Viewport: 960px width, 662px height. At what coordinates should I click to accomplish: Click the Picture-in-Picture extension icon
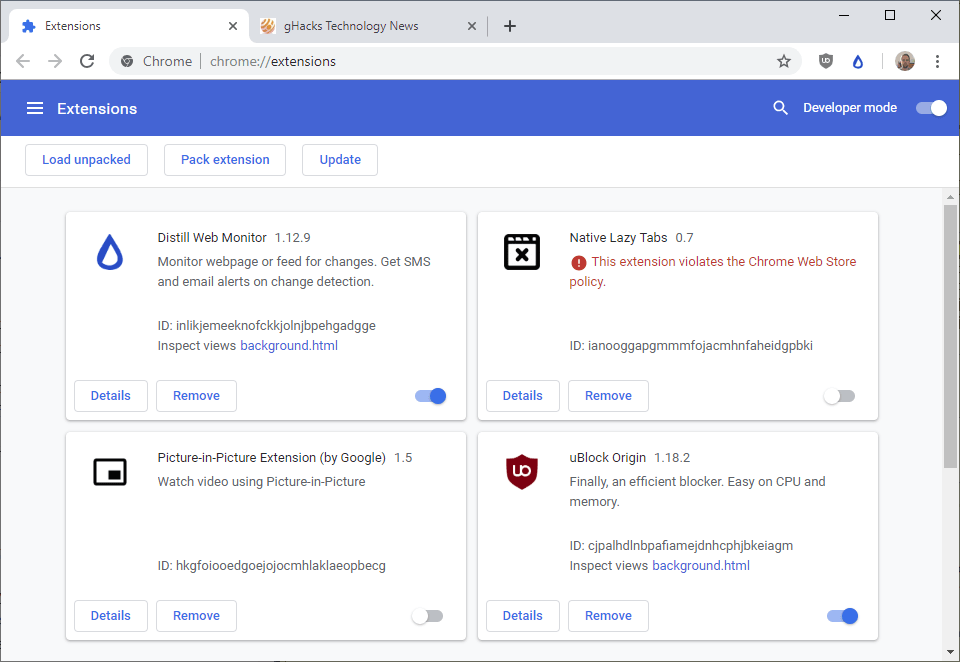coord(110,471)
